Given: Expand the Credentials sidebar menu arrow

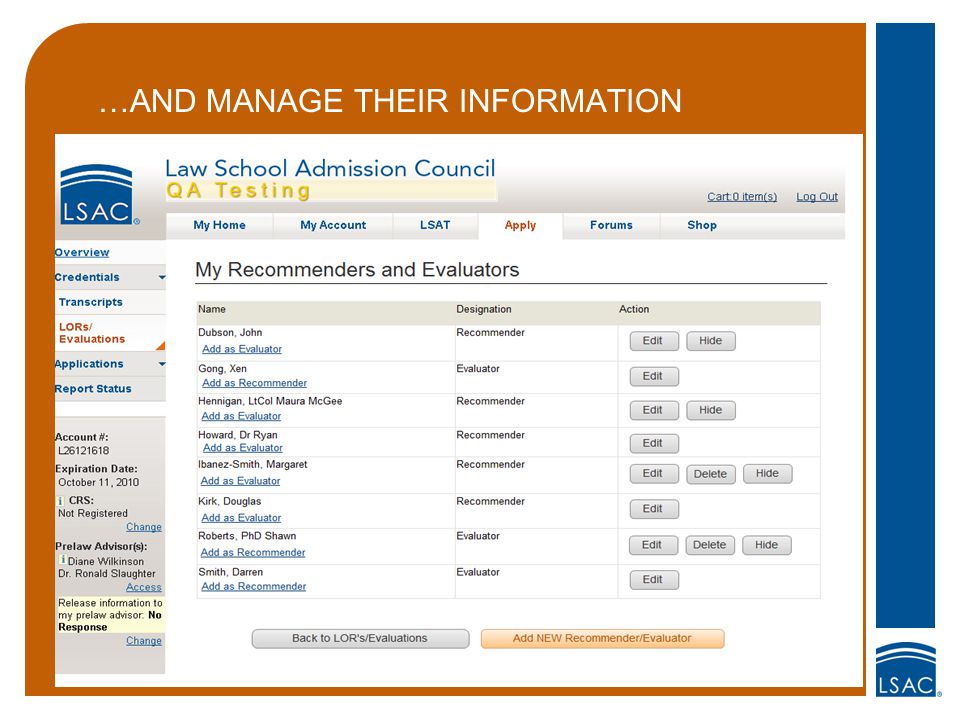Looking at the screenshot, I should [162, 277].
